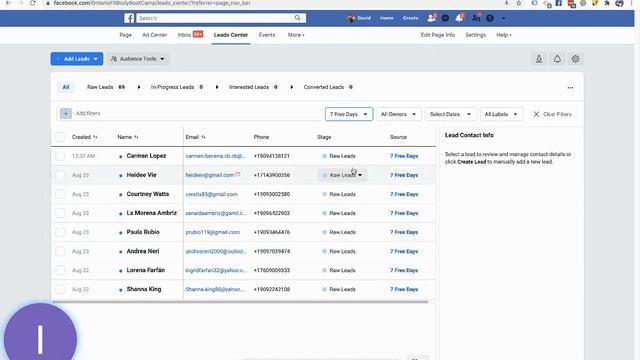
Task: Open the 7 Free Days filter dropdown
Action: point(349,114)
